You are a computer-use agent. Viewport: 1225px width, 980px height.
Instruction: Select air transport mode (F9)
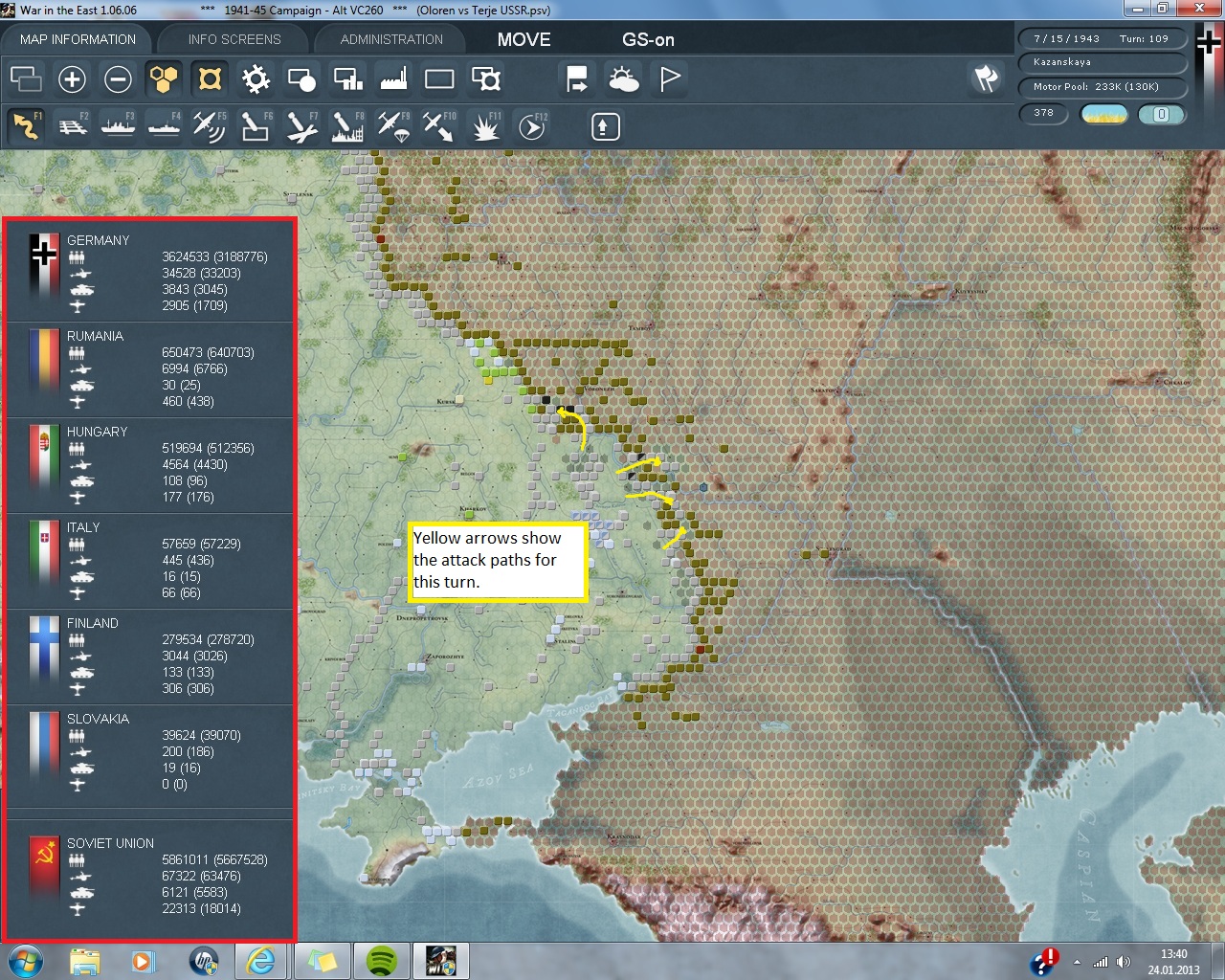point(393,126)
